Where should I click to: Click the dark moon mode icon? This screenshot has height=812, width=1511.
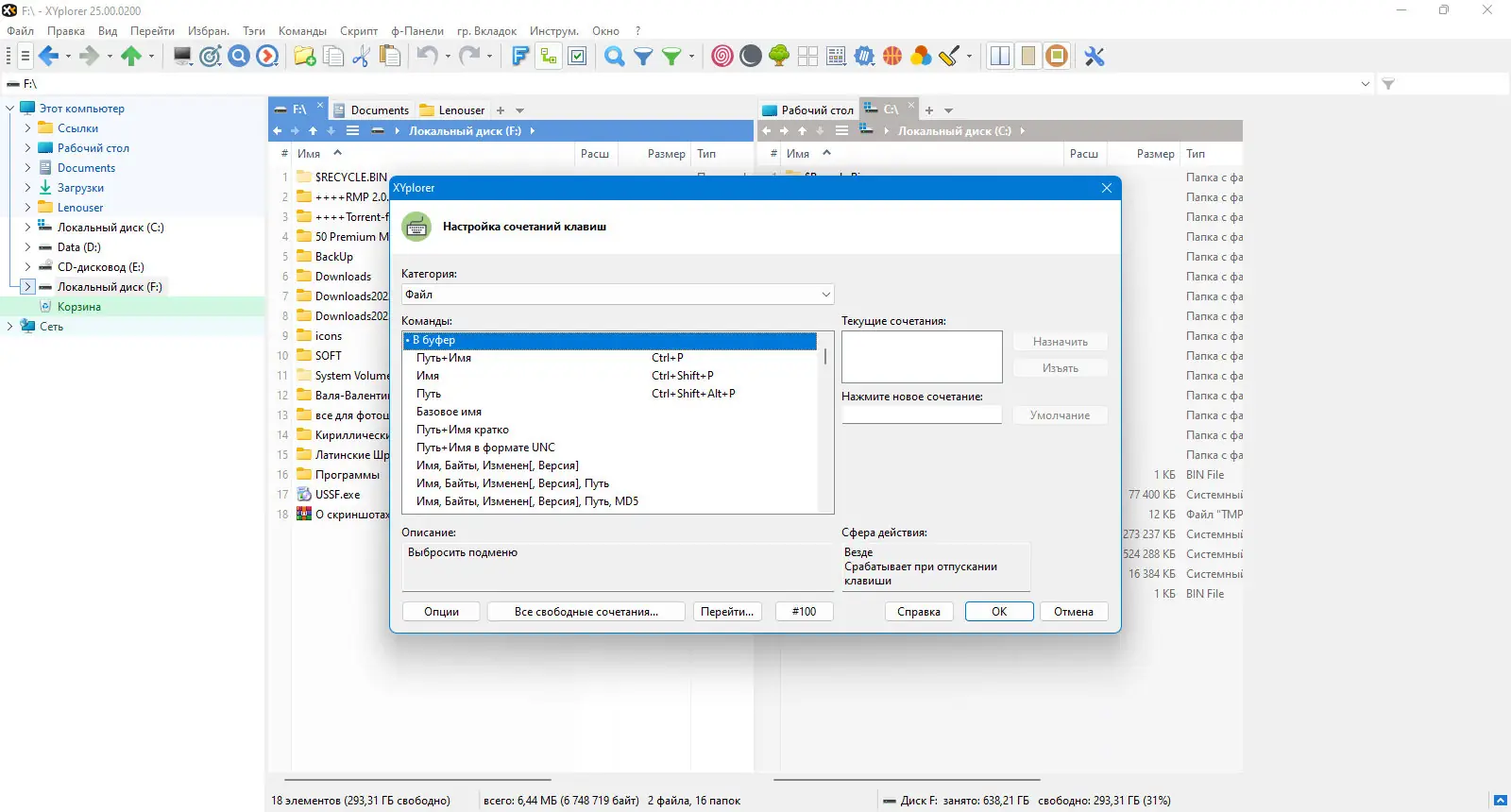tap(751, 57)
